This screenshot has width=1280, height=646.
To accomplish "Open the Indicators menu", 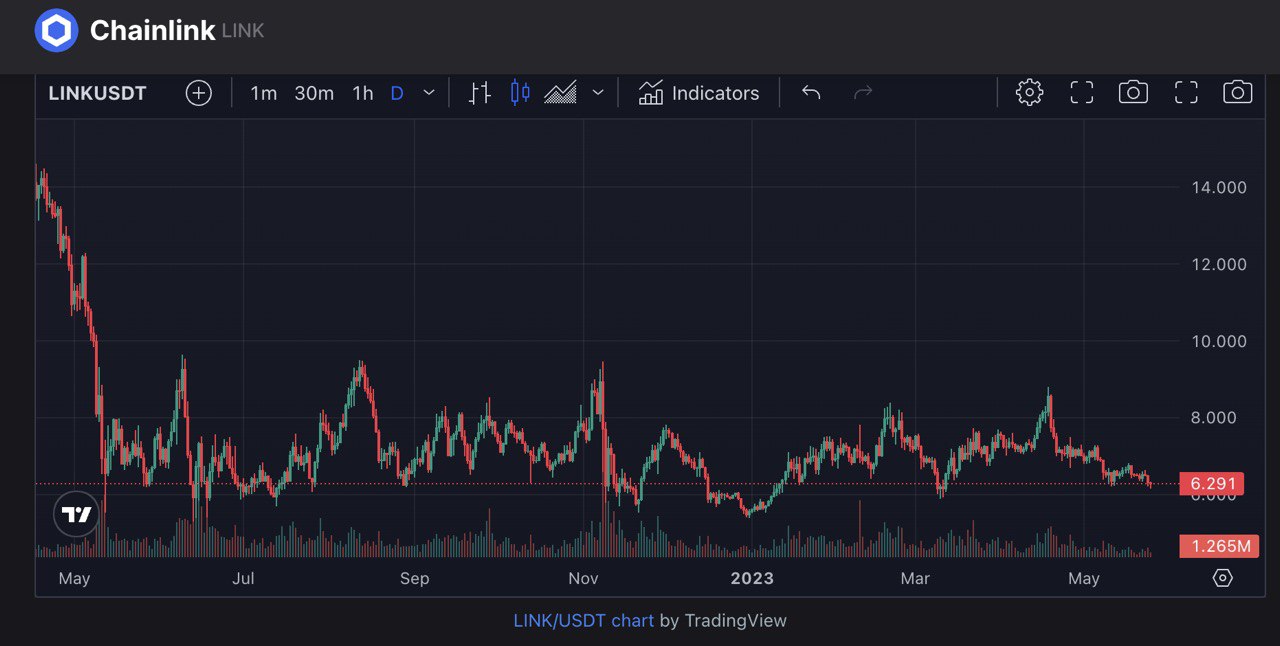I will 699,93.
